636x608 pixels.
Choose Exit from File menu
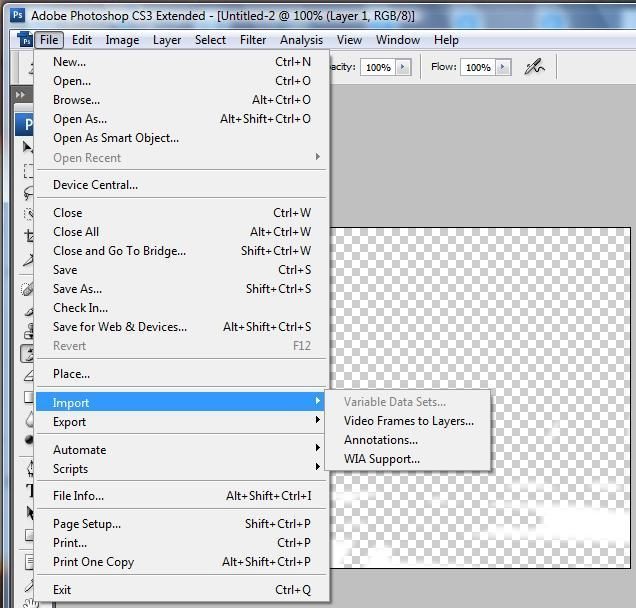[x=182, y=589]
